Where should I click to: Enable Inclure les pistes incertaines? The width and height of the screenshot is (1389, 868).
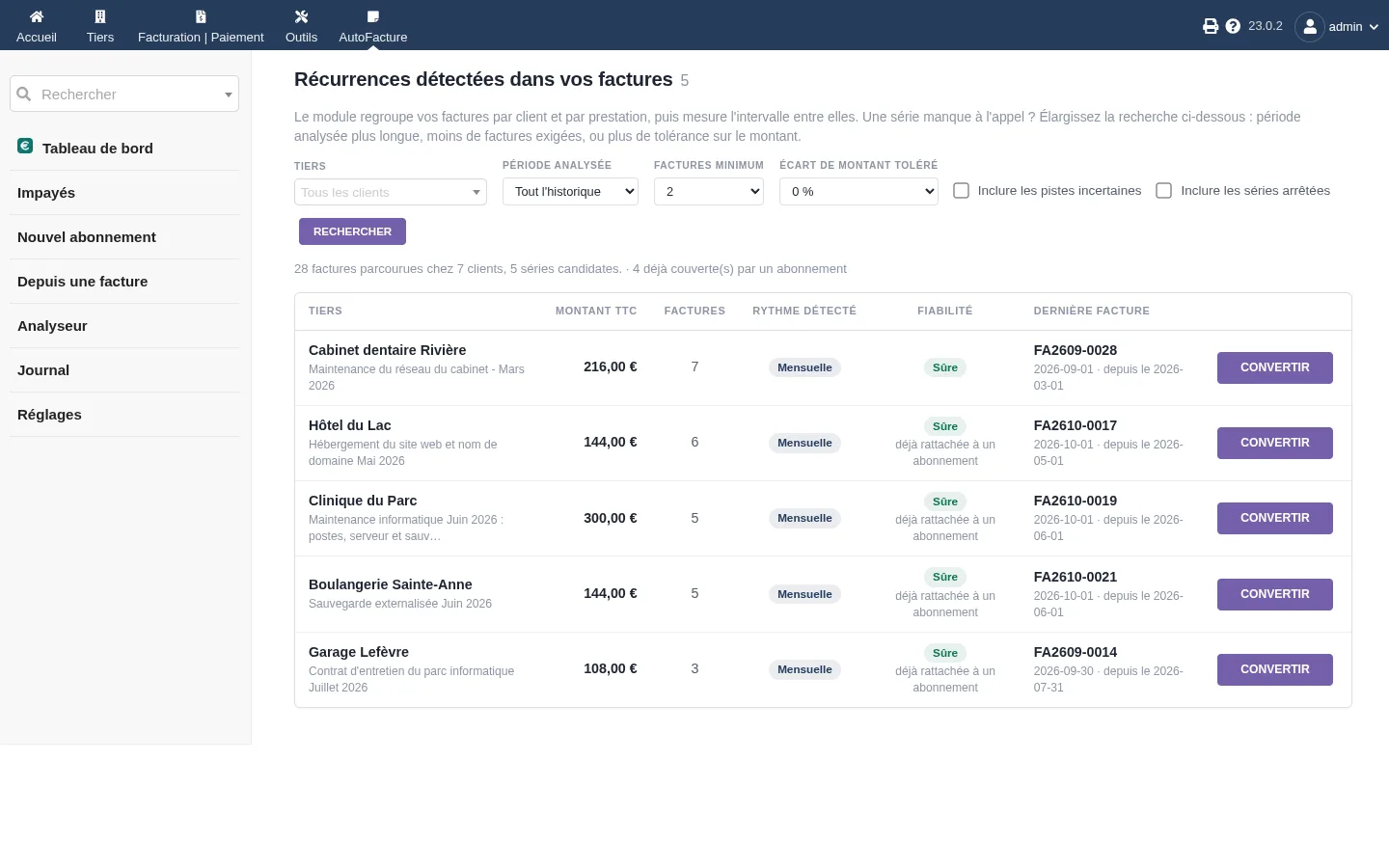coord(961,191)
